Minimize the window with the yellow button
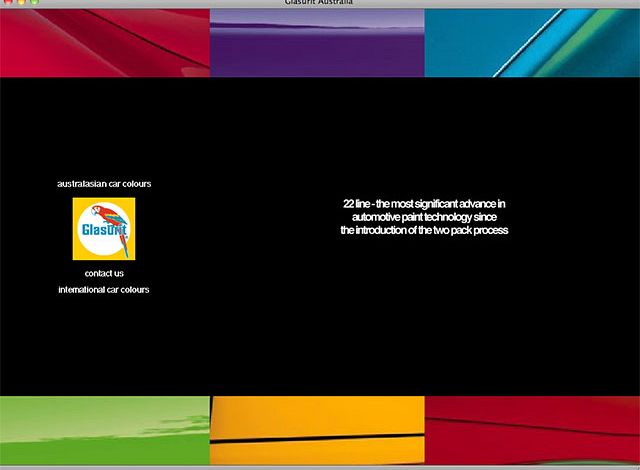This screenshot has width=640, height=470. (22, 3)
